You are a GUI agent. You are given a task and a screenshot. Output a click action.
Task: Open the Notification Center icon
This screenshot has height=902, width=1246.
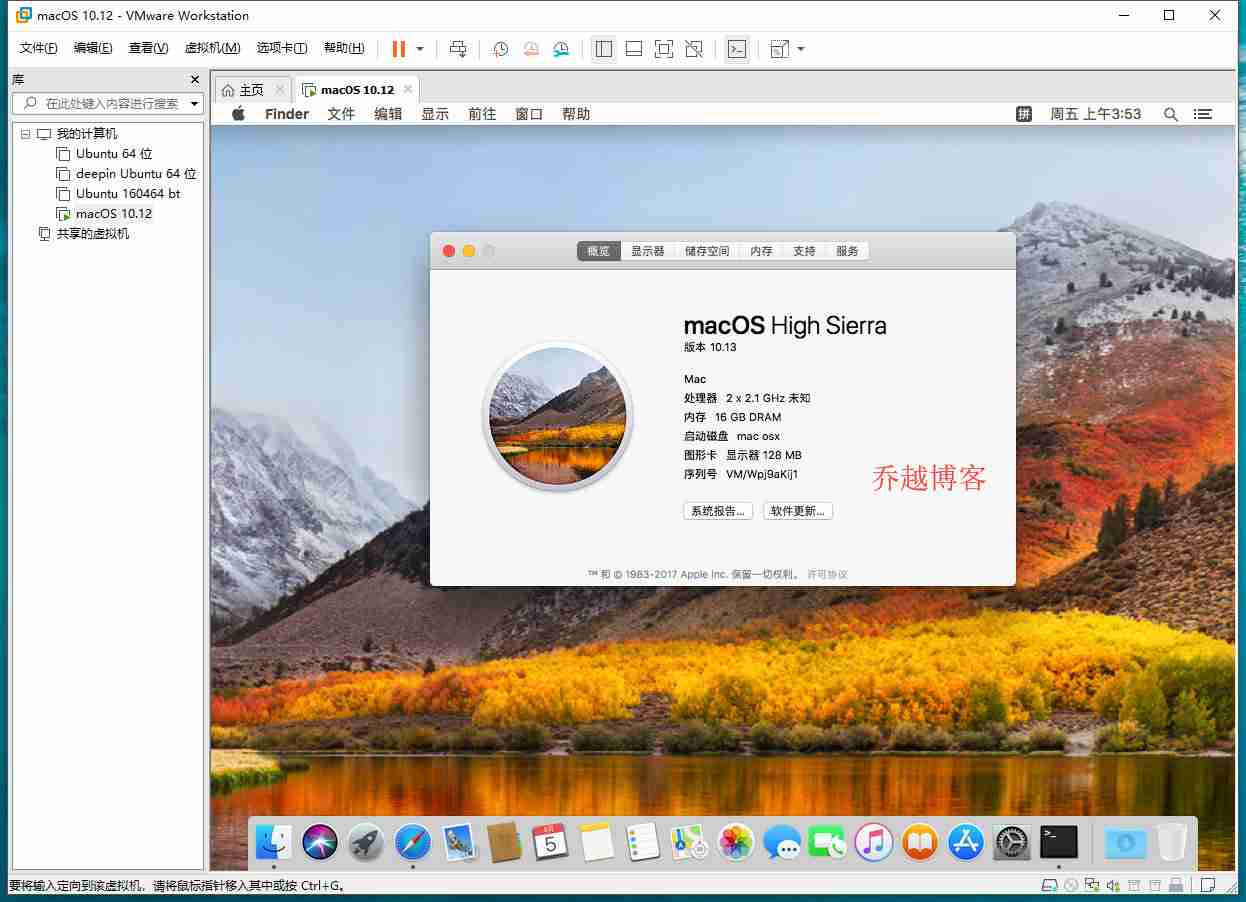click(1203, 114)
